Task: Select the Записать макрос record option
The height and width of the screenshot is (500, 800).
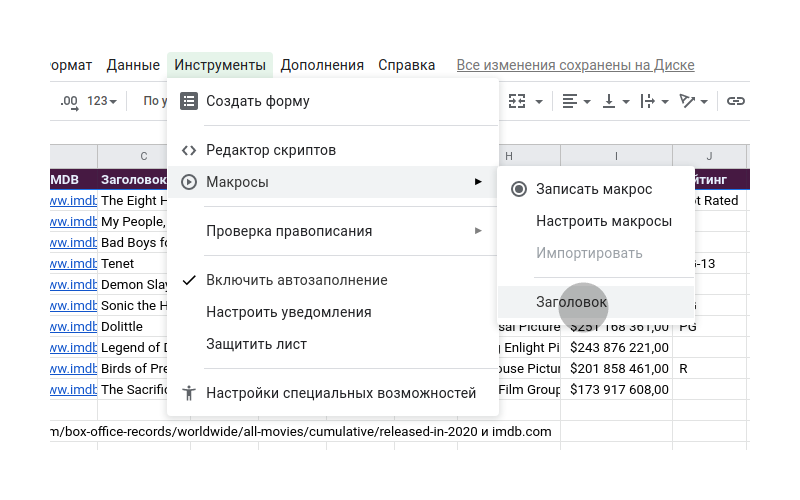Action: [x=594, y=189]
